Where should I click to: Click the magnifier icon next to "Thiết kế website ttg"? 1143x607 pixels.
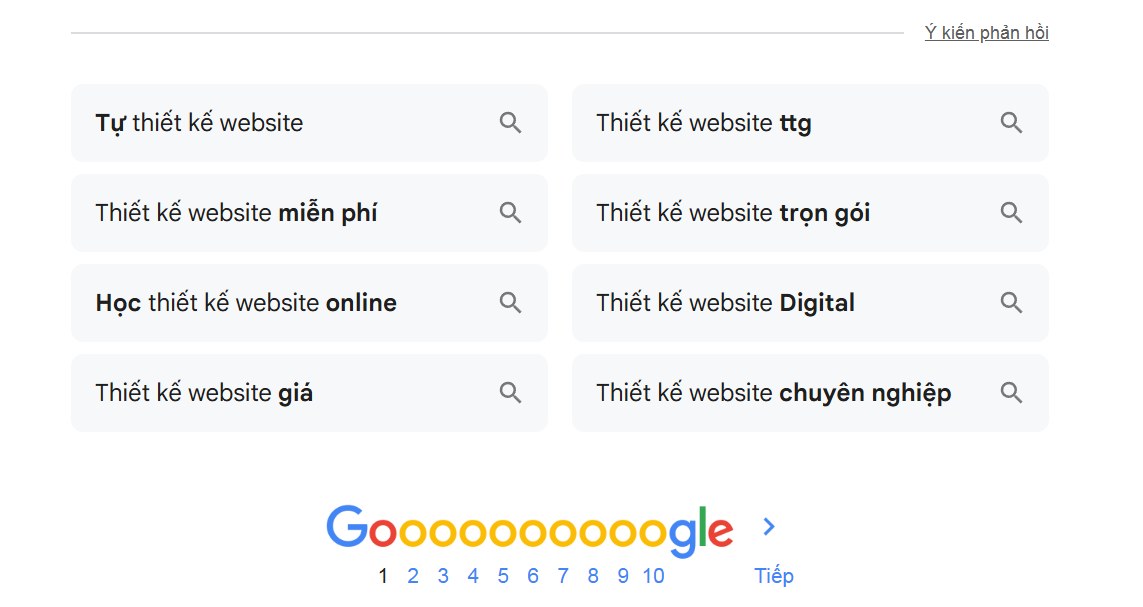(x=1011, y=122)
